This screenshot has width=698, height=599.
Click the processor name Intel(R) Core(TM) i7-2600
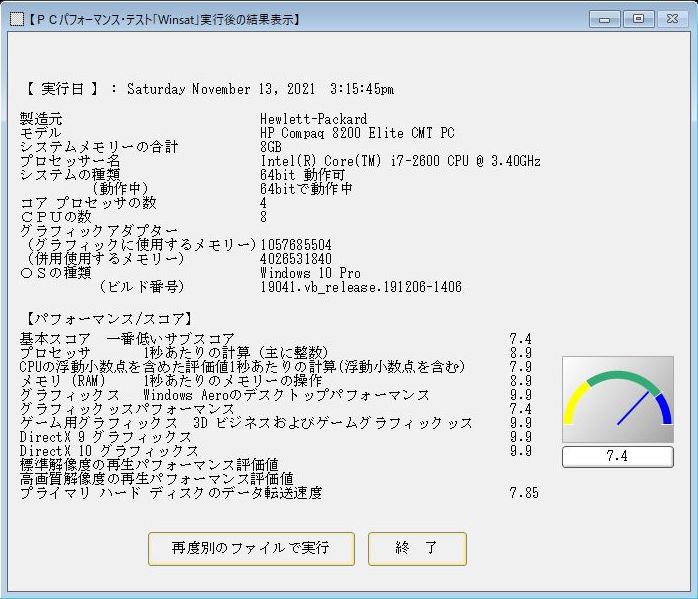coord(350,161)
